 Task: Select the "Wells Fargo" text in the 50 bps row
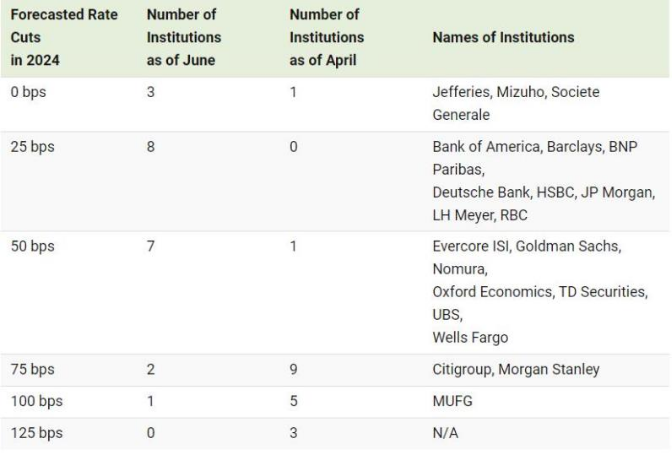[470, 338]
